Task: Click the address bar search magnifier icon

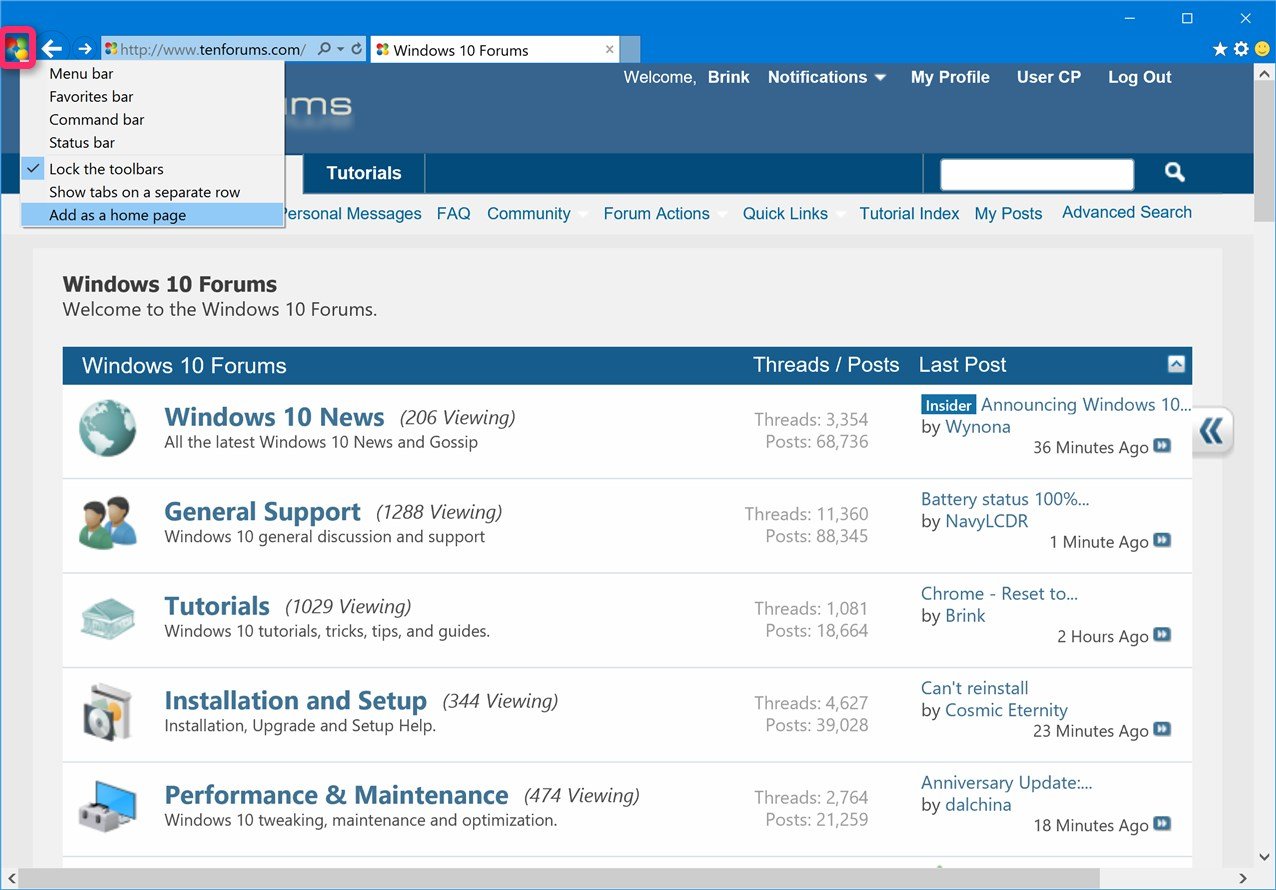Action: 325,48
